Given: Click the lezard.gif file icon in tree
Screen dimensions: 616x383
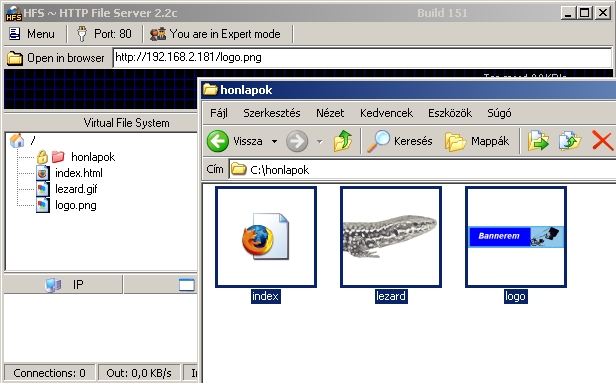Looking at the screenshot, I should 42,189.
